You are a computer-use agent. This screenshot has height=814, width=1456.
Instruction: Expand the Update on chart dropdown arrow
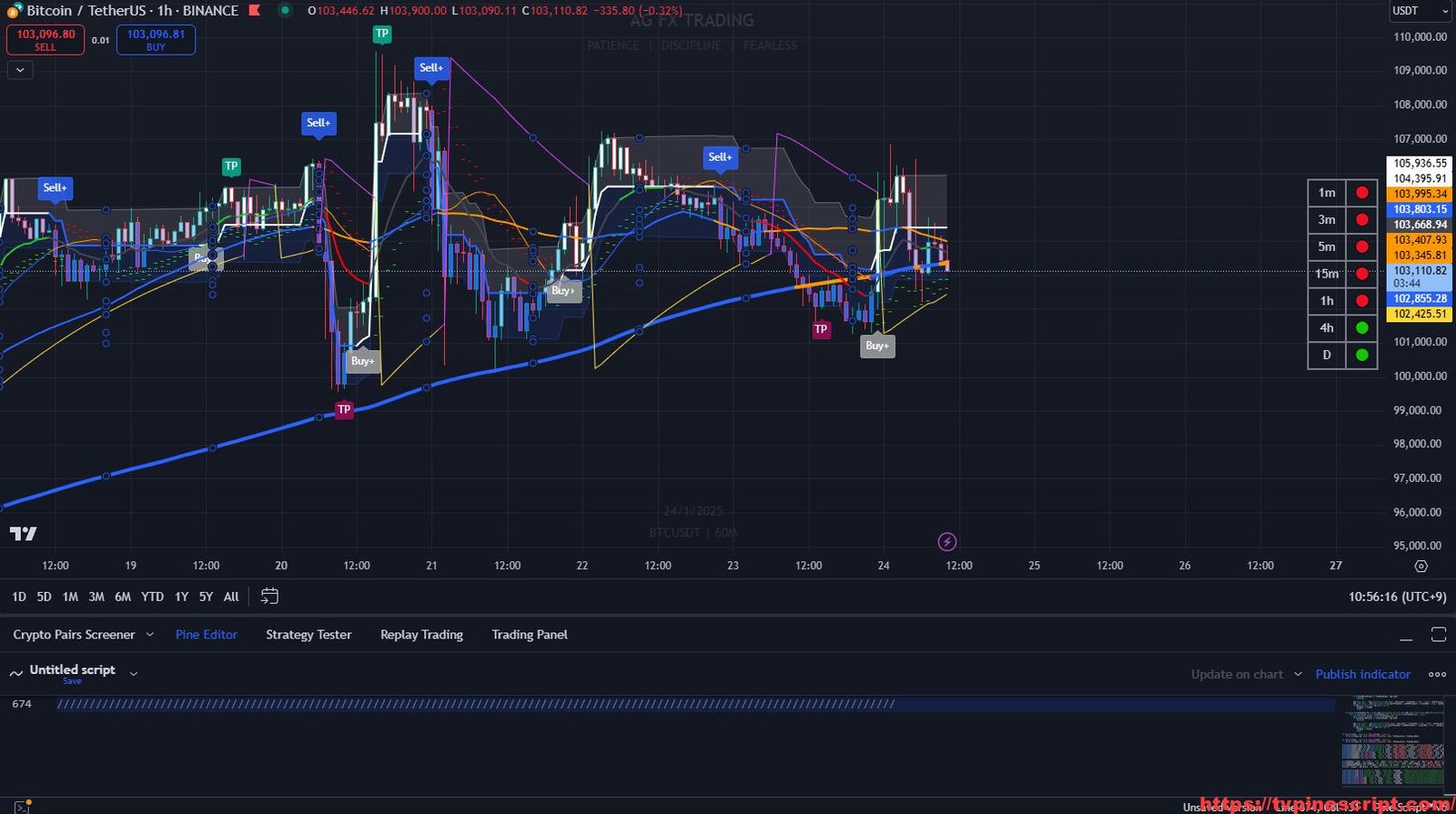coord(1298,674)
